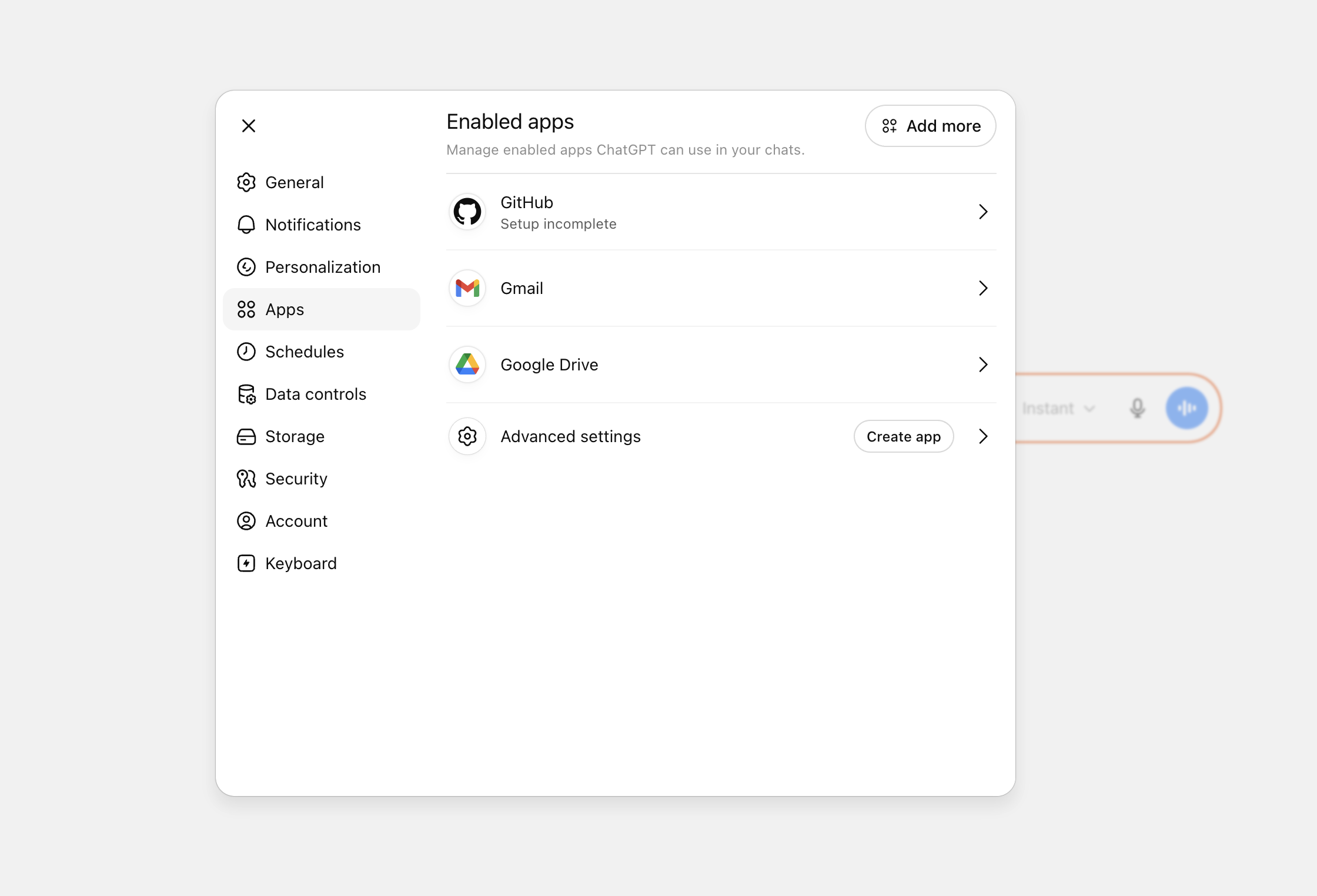Select the Apps grid icon
The image size is (1317, 896).
click(246, 309)
